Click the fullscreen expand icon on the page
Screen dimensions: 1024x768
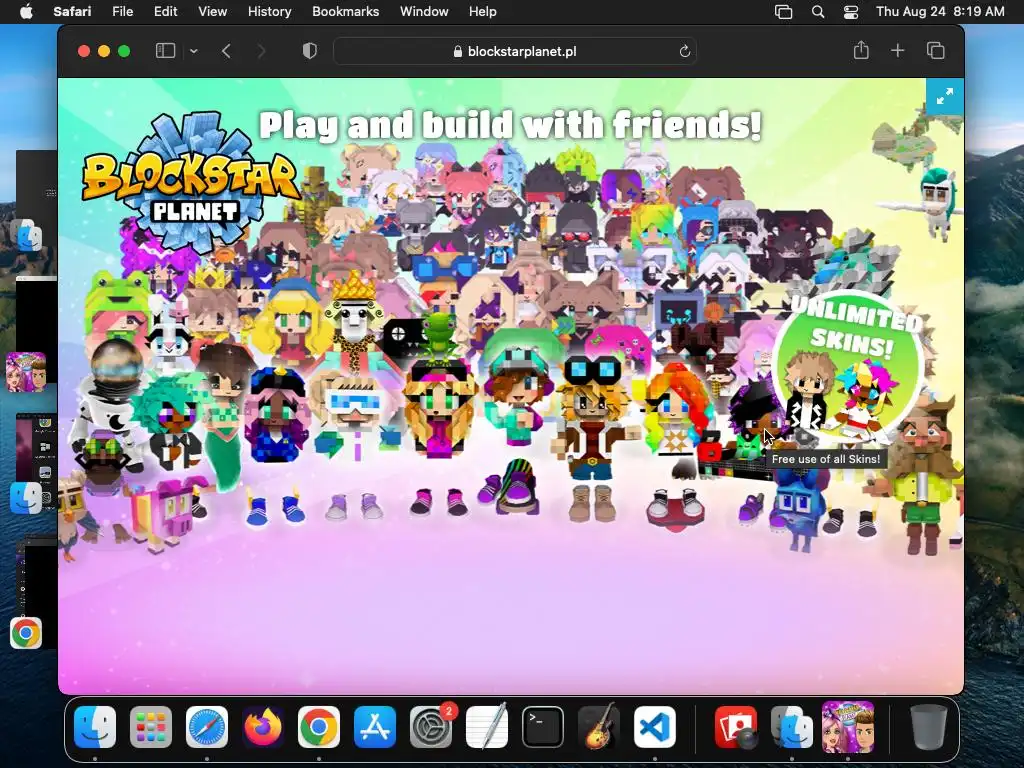[944, 97]
